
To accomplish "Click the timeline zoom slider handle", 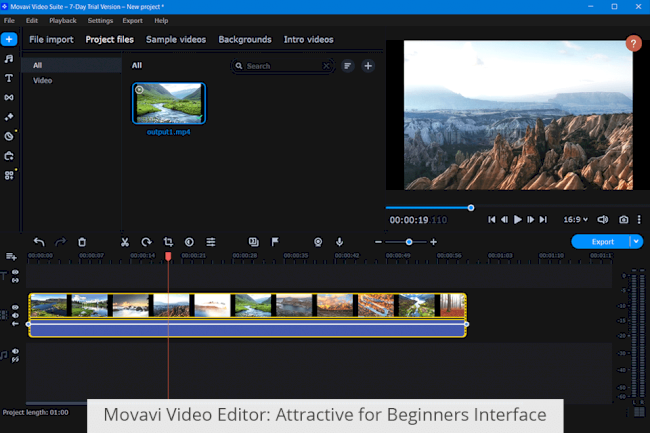I will (409, 242).
